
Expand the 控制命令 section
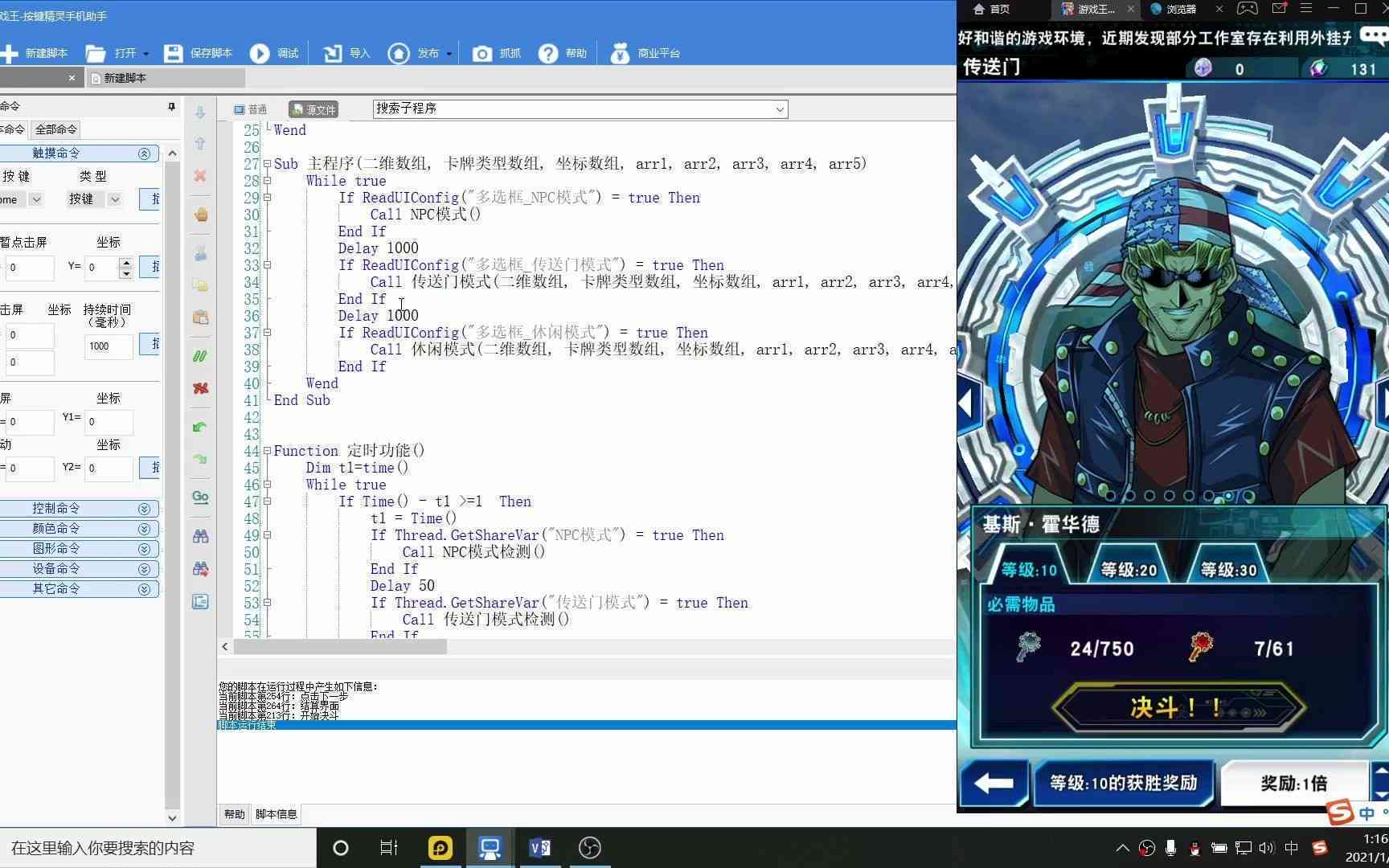tap(144, 509)
